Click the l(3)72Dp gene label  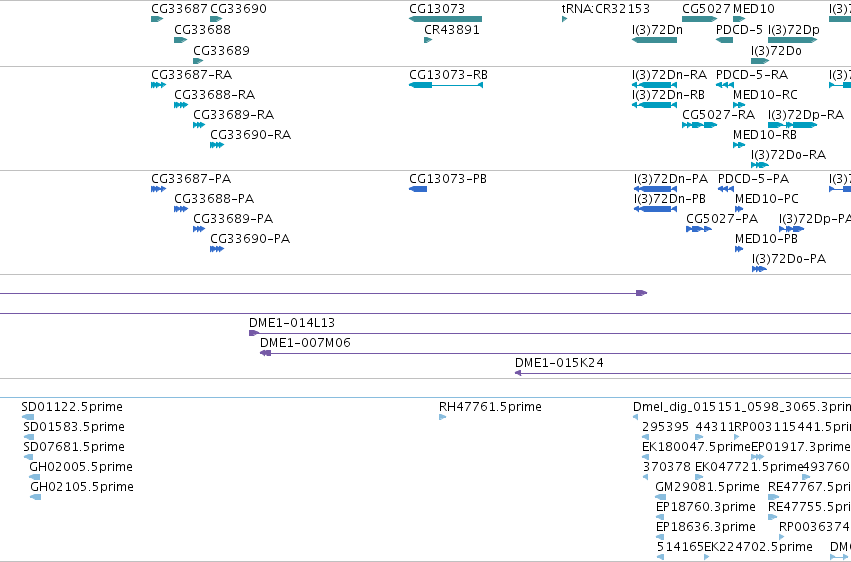[x=793, y=29]
